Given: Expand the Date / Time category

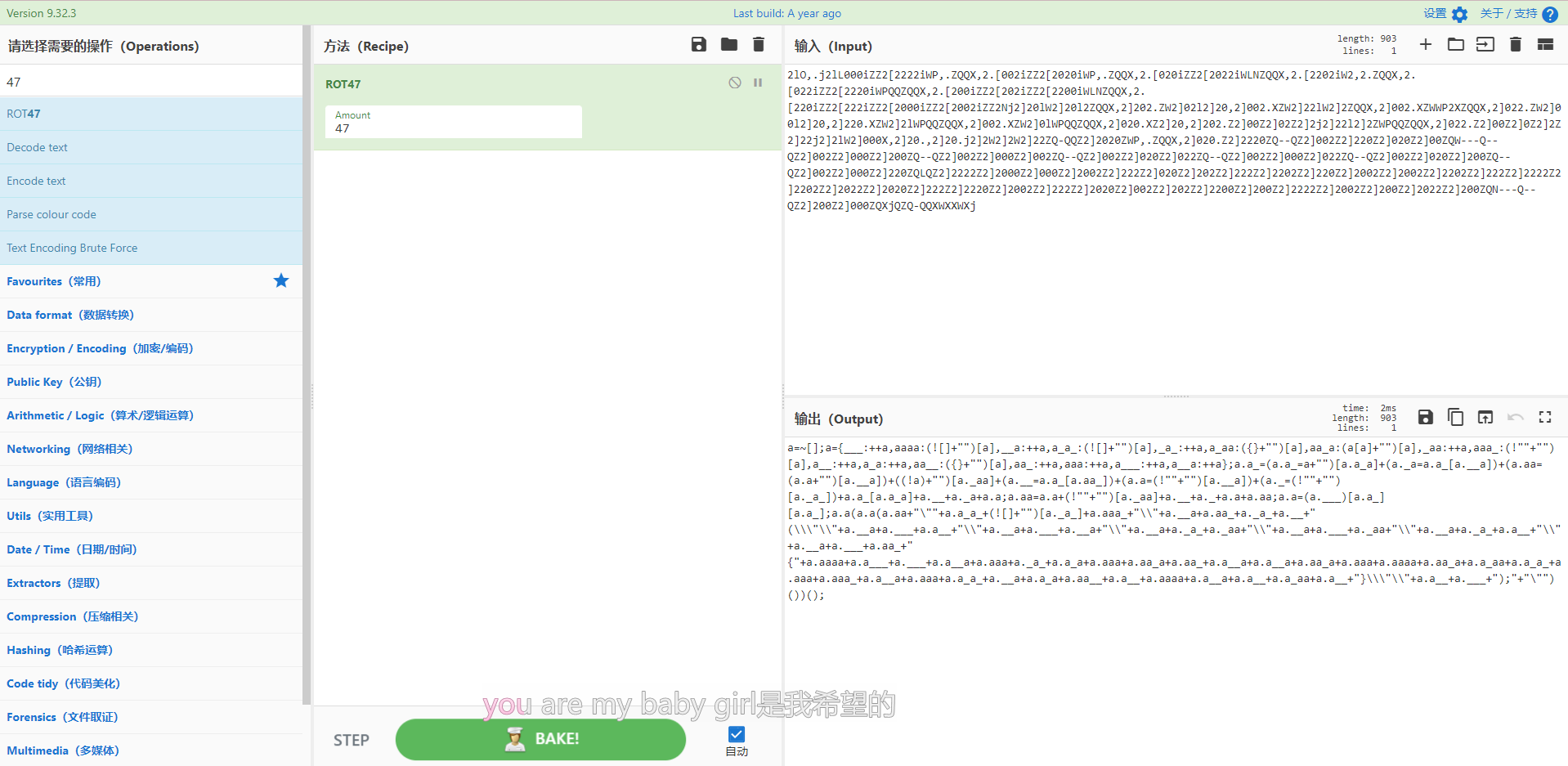Looking at the screenshot, I should [151, 549].
